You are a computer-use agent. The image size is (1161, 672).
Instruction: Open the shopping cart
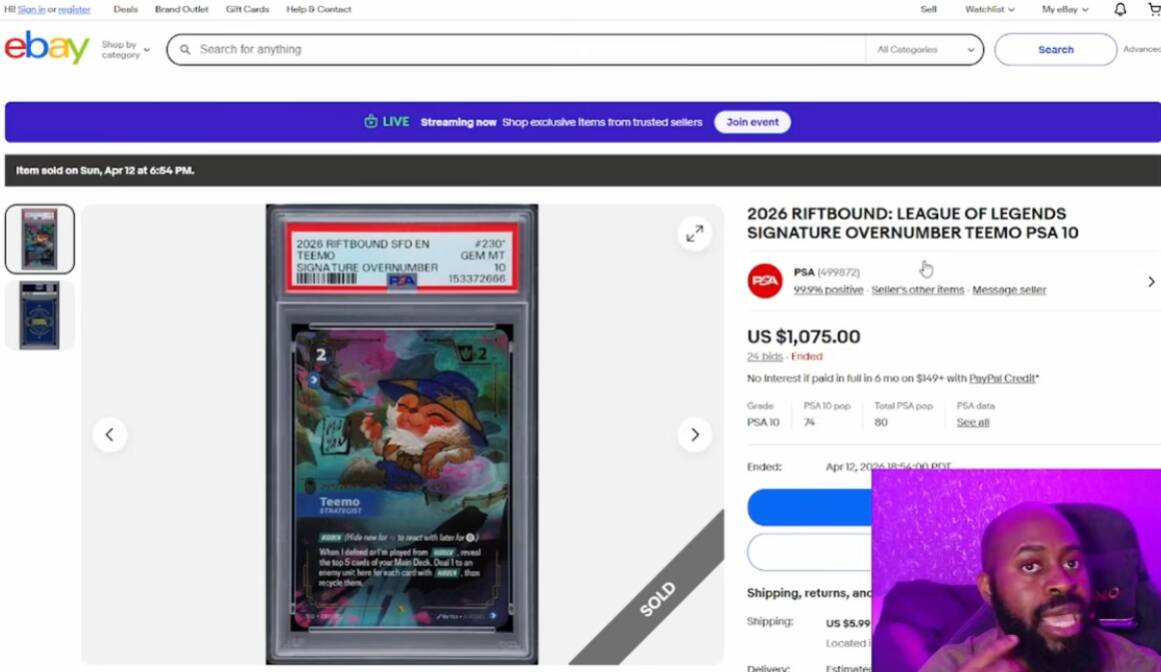[1154, 9]
